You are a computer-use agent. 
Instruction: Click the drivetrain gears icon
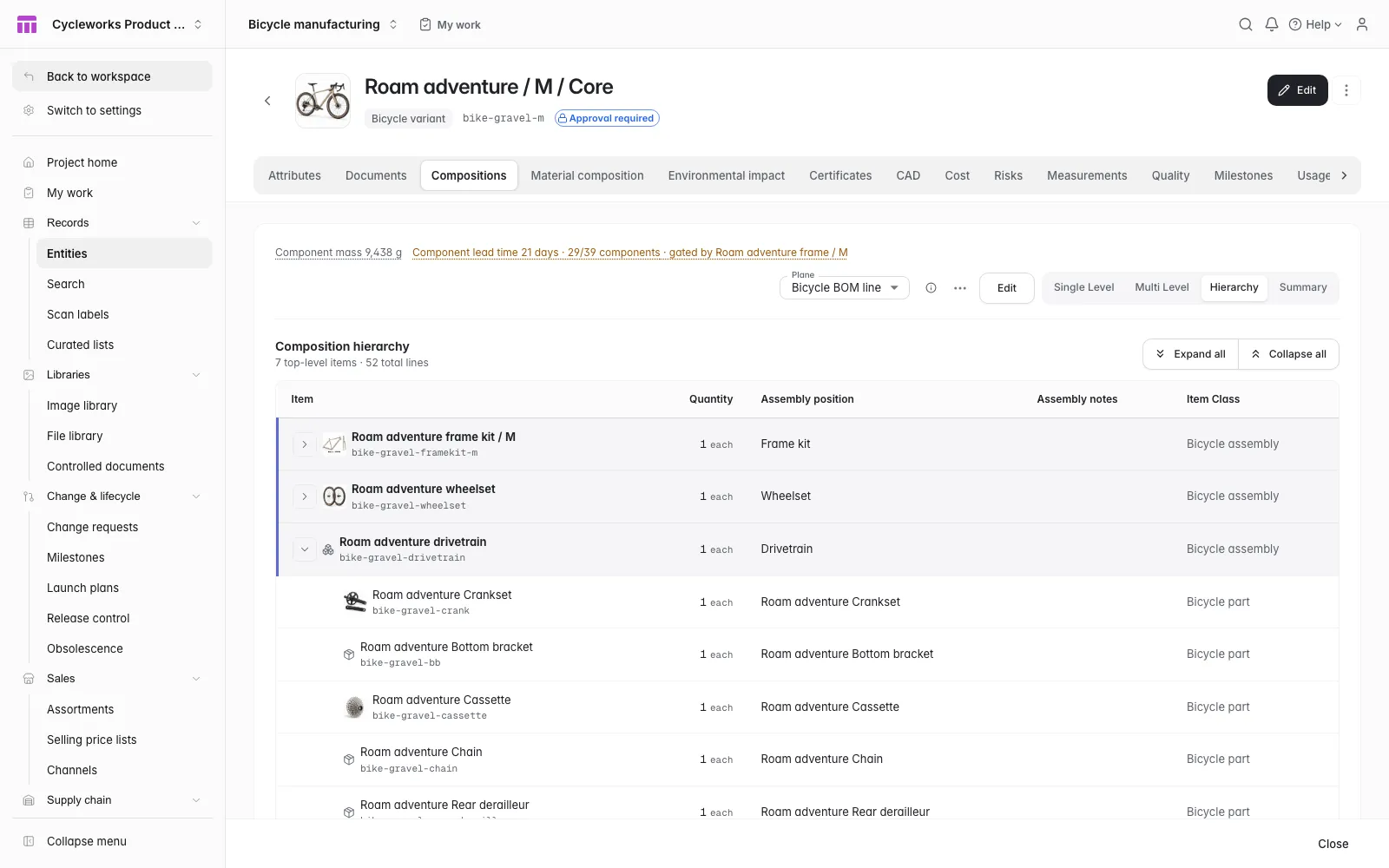pos(328,549)
